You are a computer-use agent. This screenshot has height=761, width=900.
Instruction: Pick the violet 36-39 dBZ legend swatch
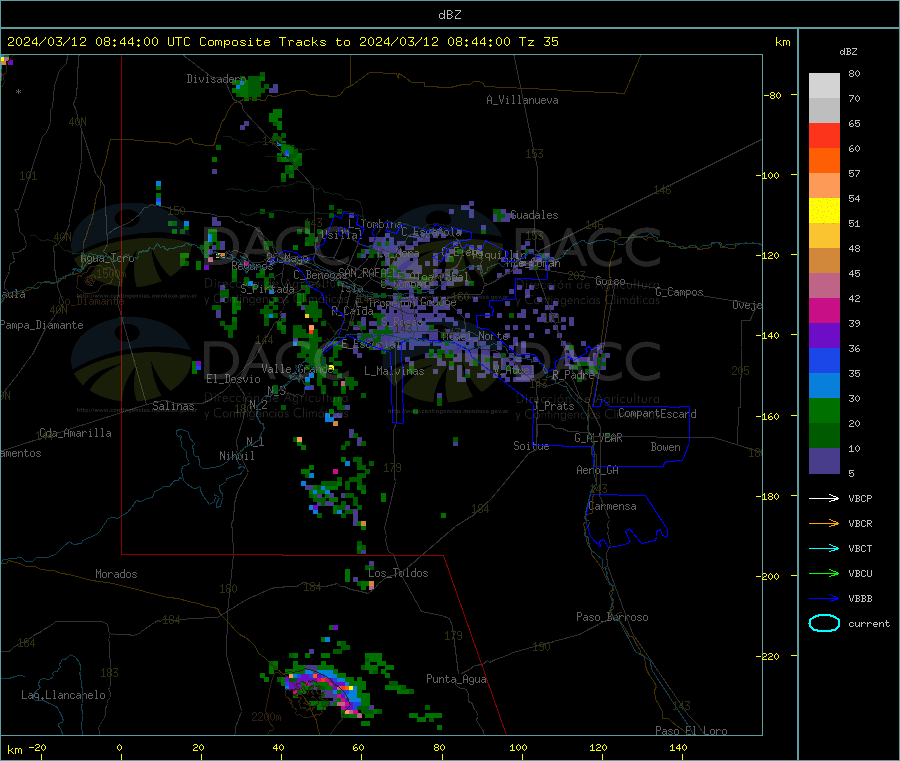(x=824, y=336)
